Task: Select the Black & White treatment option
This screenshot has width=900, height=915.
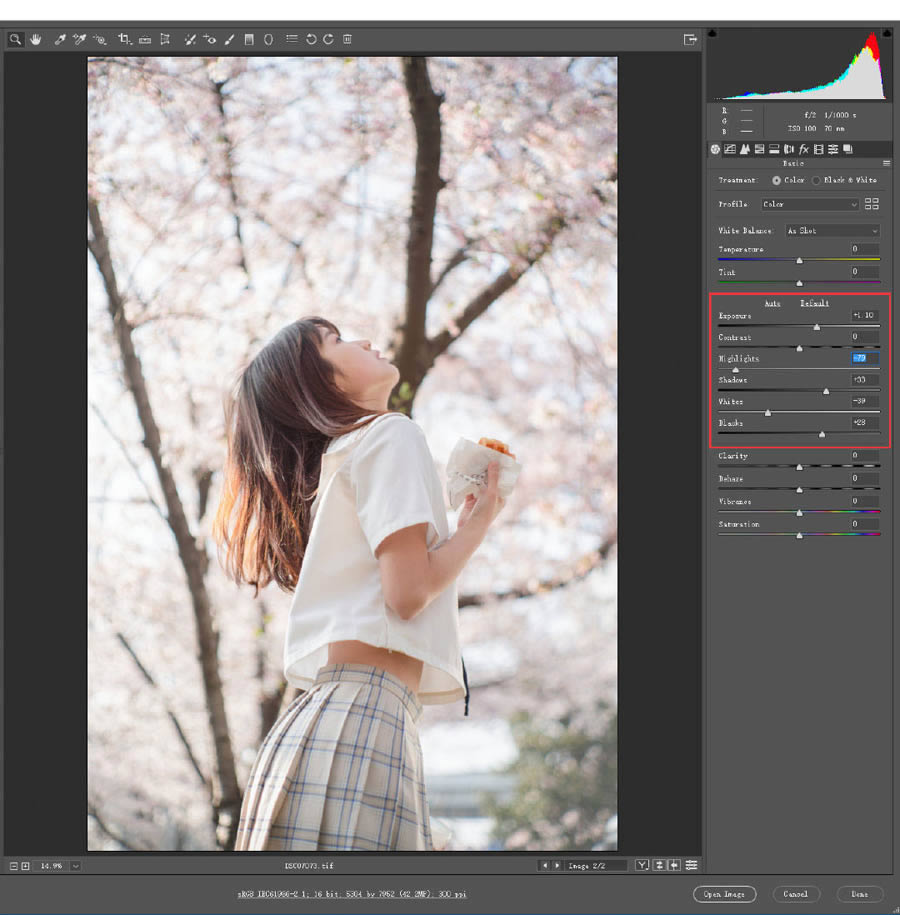Action: click(816, 180)
